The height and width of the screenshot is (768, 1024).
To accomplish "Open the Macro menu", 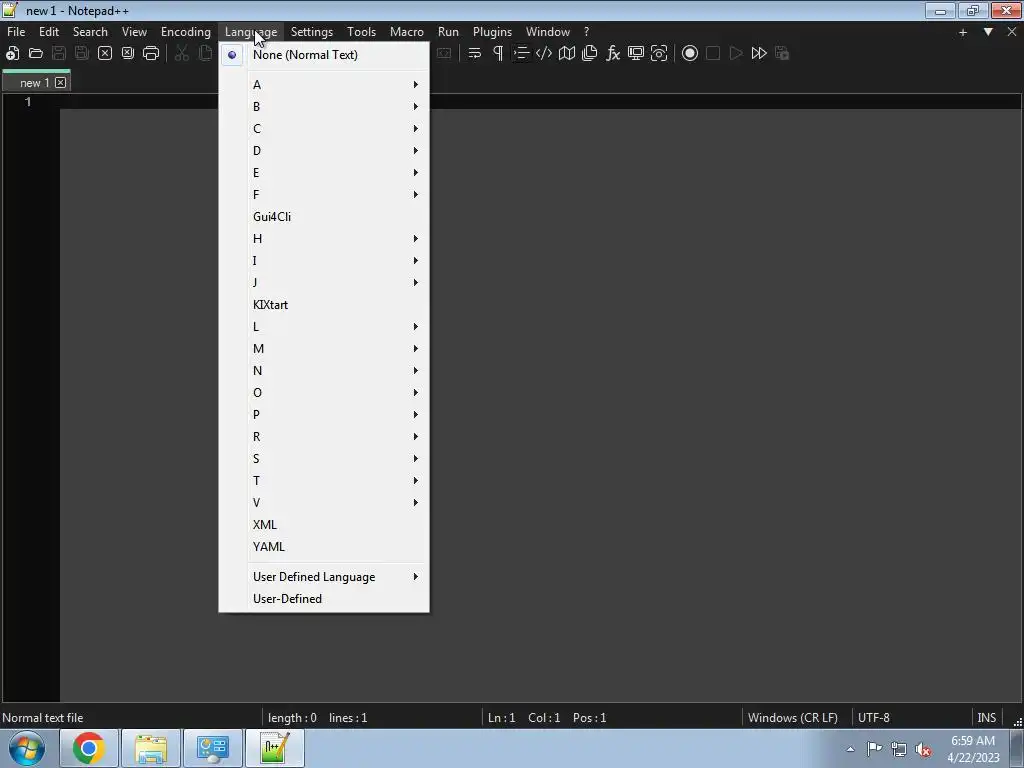I will tap(406, 31).
